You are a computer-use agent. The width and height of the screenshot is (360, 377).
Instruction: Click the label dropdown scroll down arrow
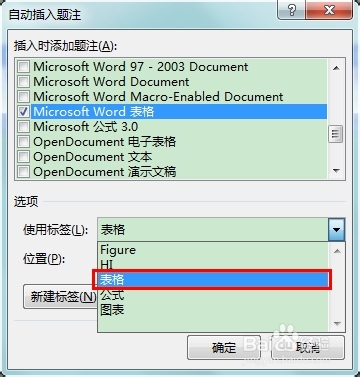(337, 323)
